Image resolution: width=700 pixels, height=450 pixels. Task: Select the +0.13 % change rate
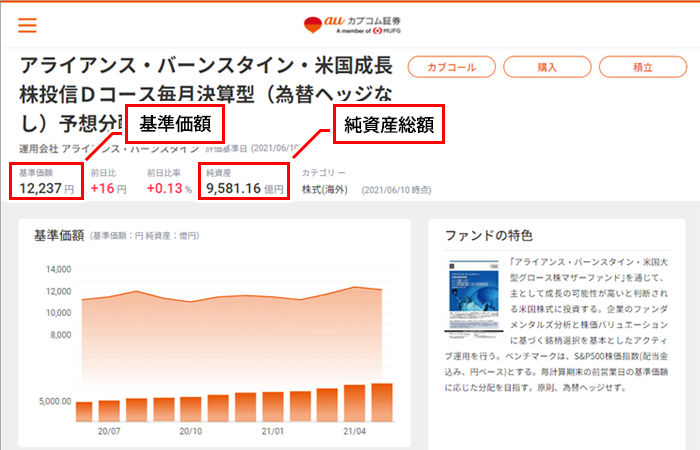click(169, 188)
